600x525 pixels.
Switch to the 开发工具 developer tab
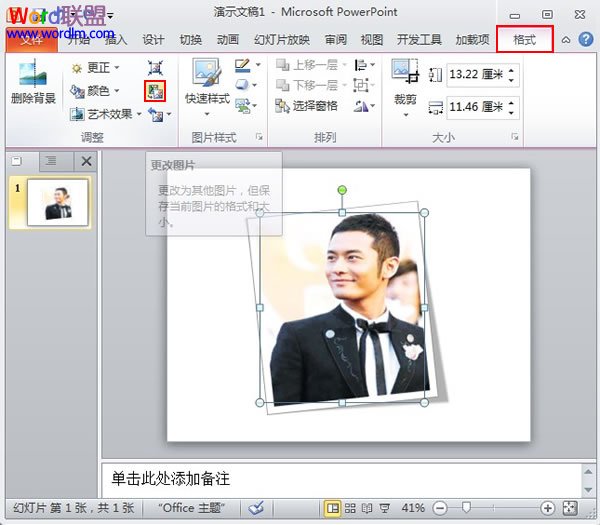click(x=419, y=39)
